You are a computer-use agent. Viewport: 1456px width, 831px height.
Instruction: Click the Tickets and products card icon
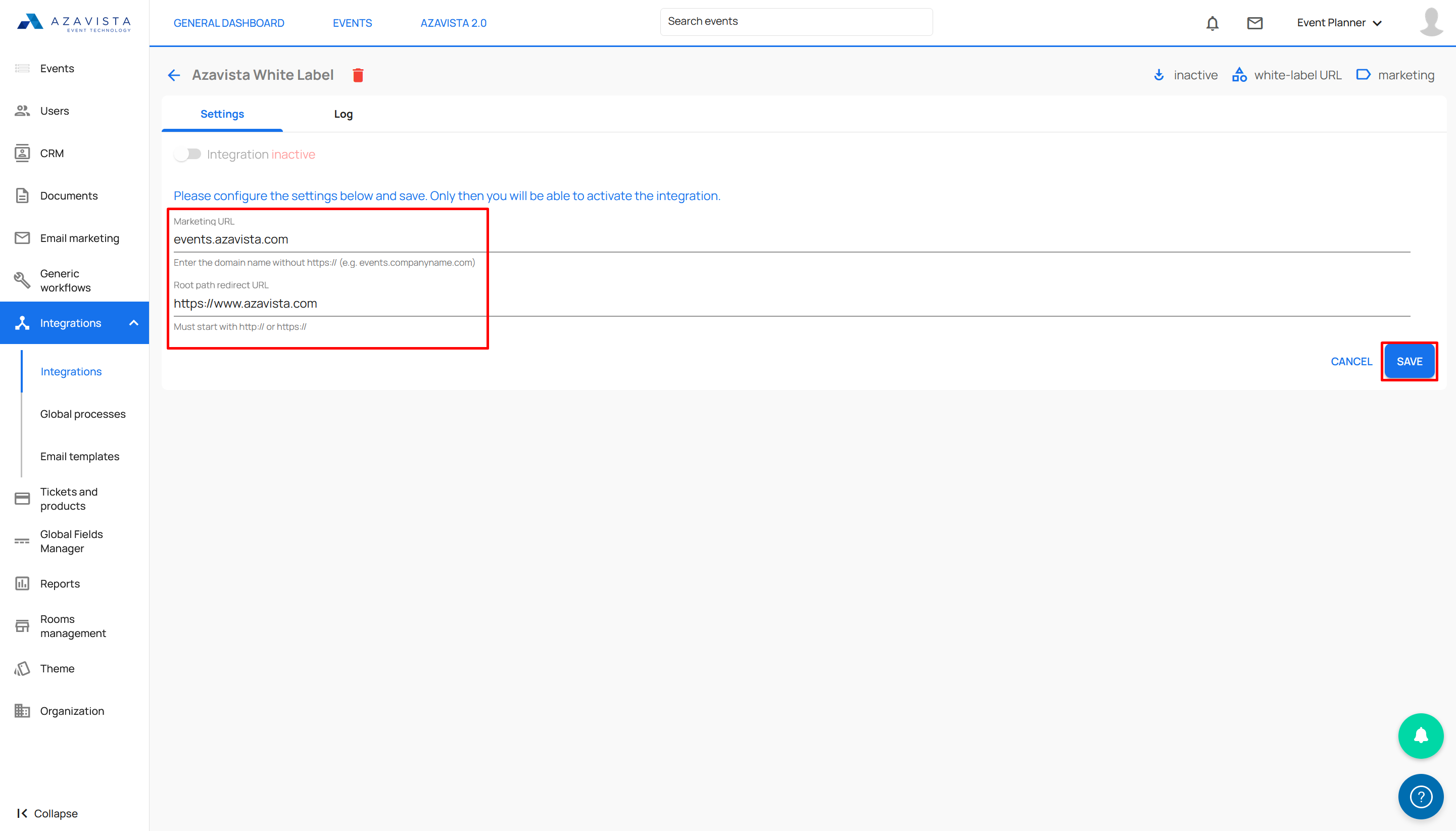[22, 499]
